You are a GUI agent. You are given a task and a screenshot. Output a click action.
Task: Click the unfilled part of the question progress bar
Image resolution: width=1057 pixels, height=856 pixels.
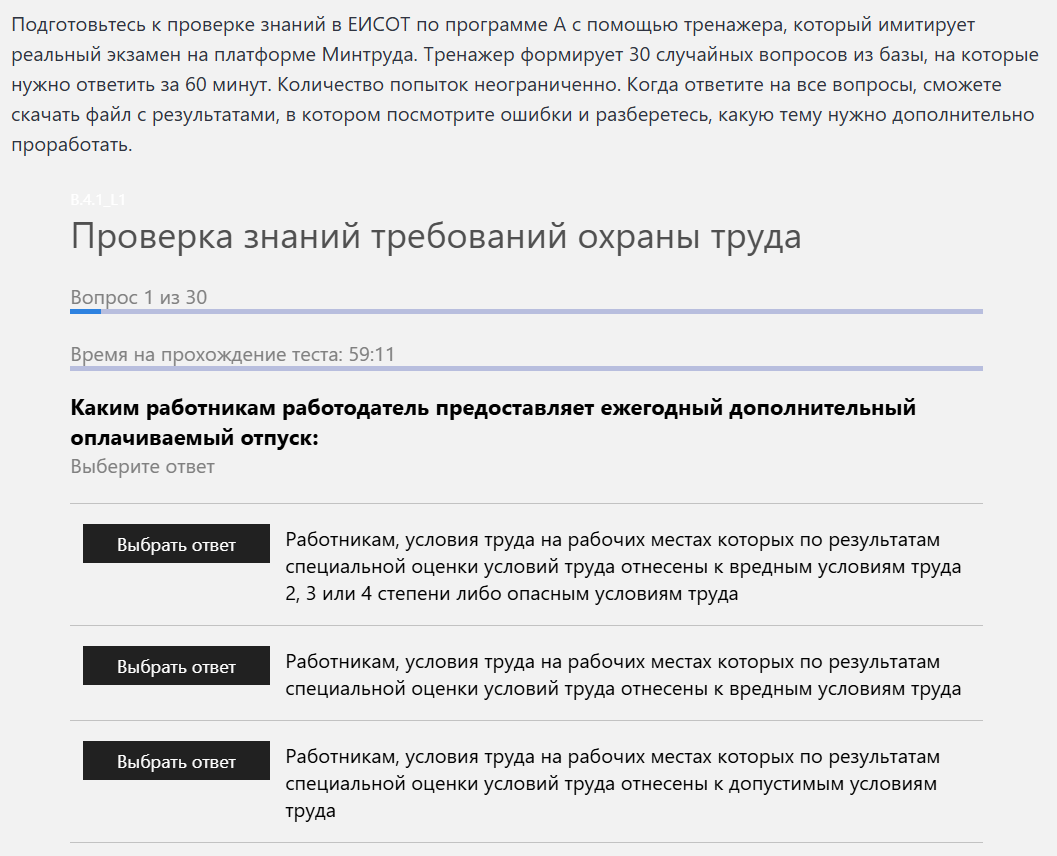click(540, 312)
